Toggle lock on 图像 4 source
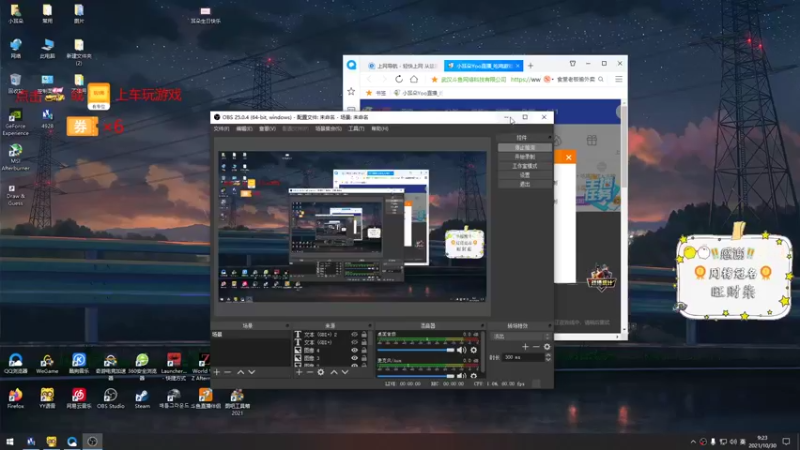 coord(364,350)
